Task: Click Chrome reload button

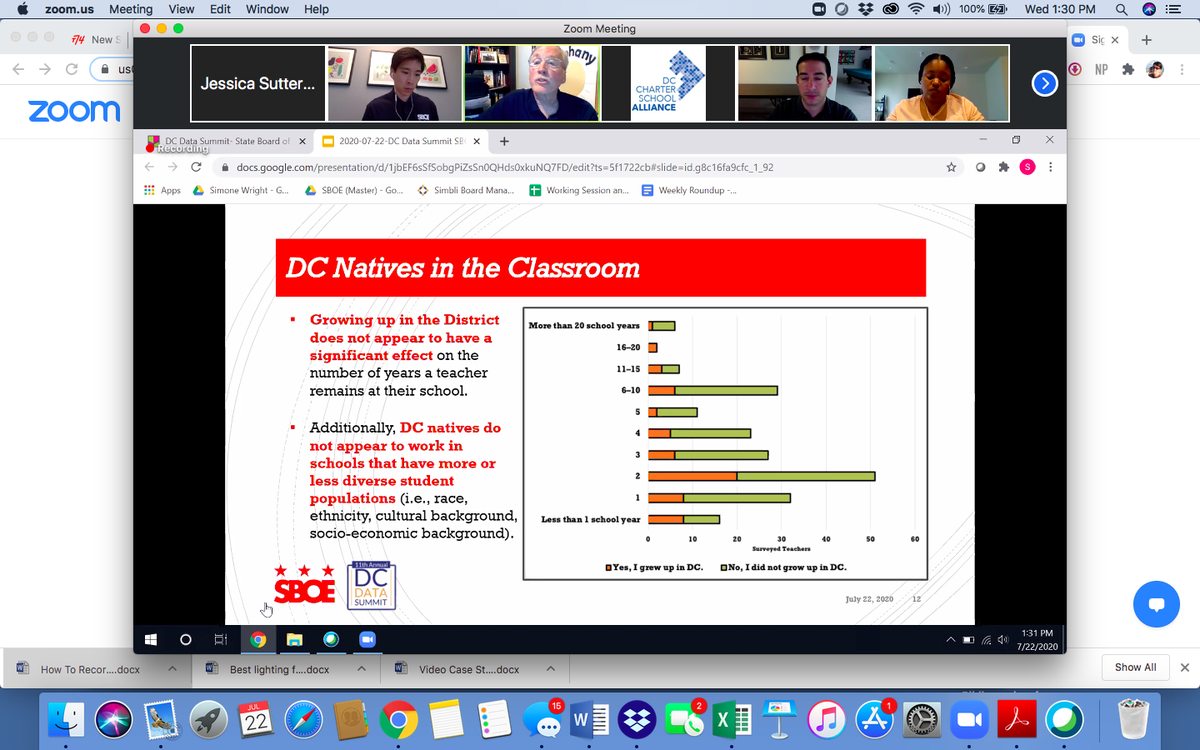Action: (72, 70)
